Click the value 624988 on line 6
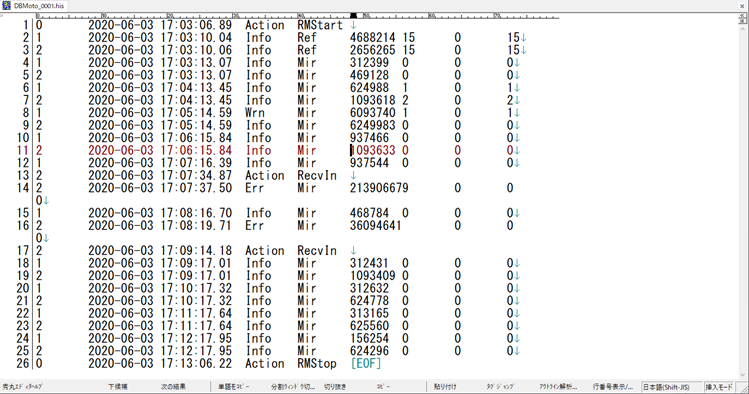749x394 pixels. point(369,88)
